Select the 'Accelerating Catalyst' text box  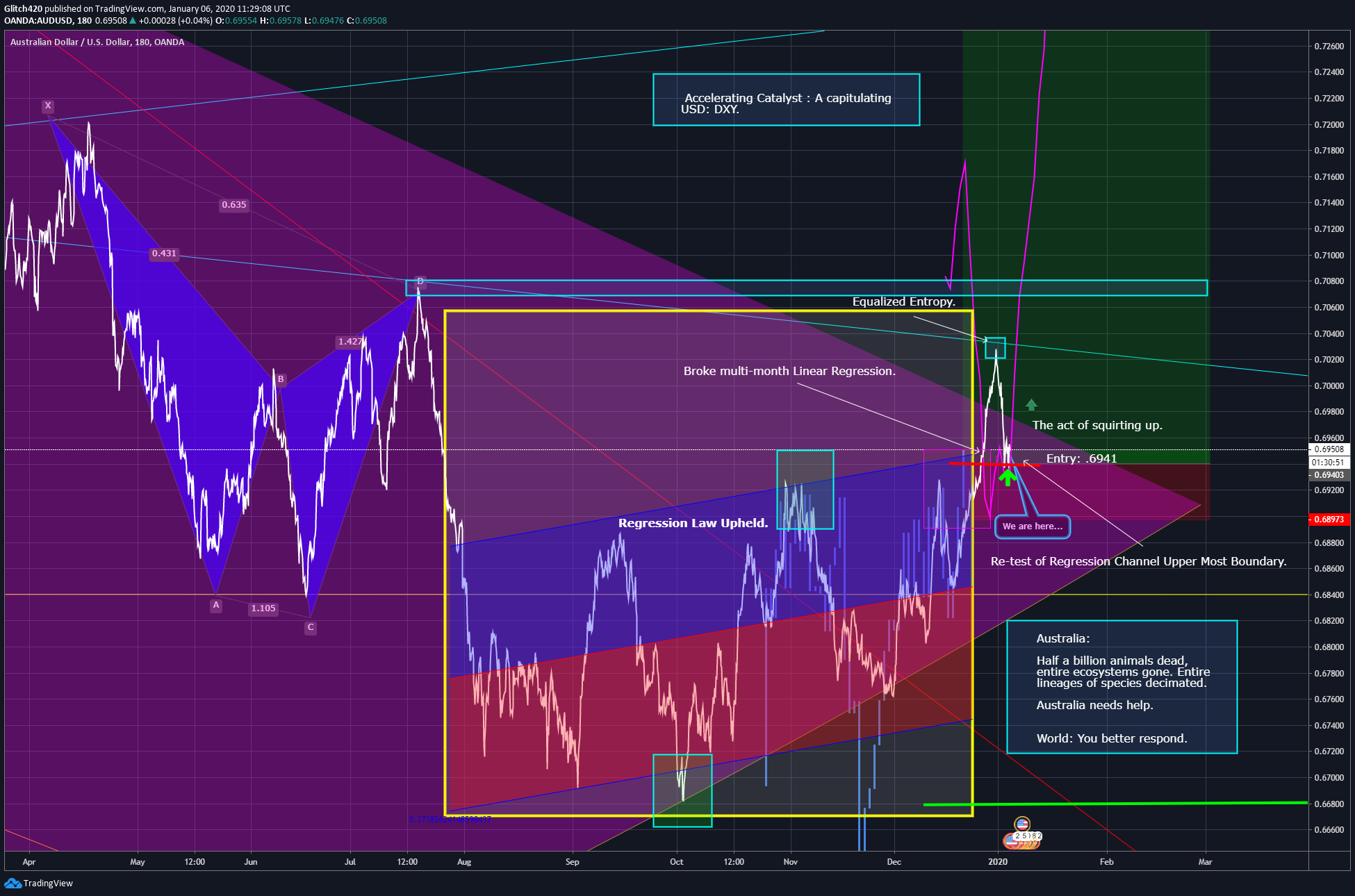pyautogui.click(x=787, y=100)
